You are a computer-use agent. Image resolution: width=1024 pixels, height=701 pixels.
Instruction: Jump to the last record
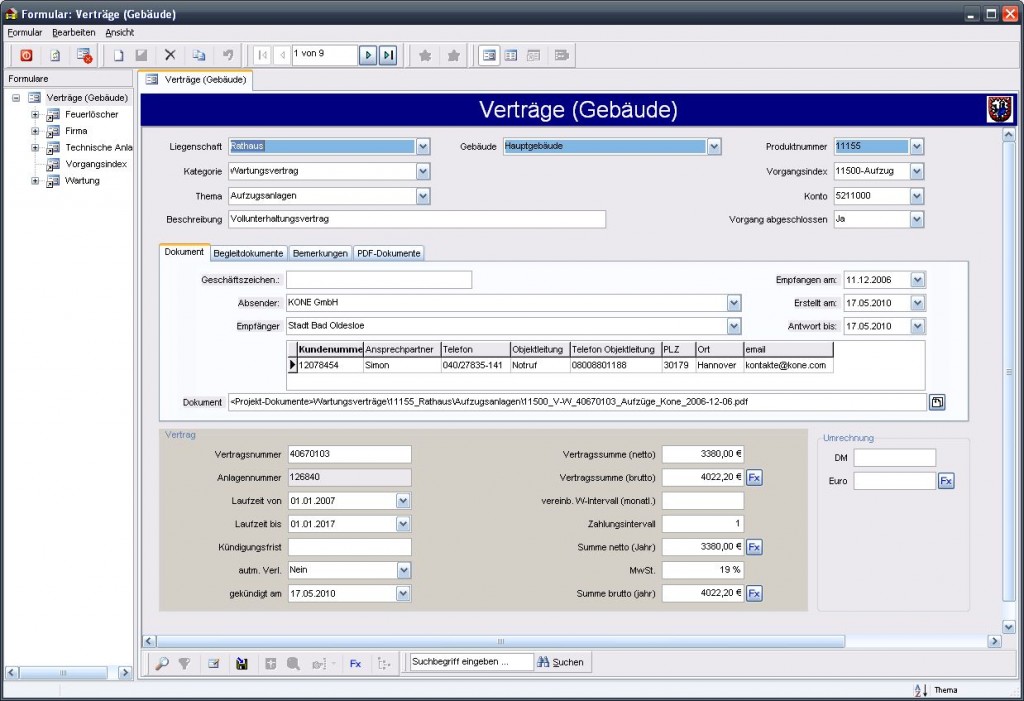coord(388,56)
